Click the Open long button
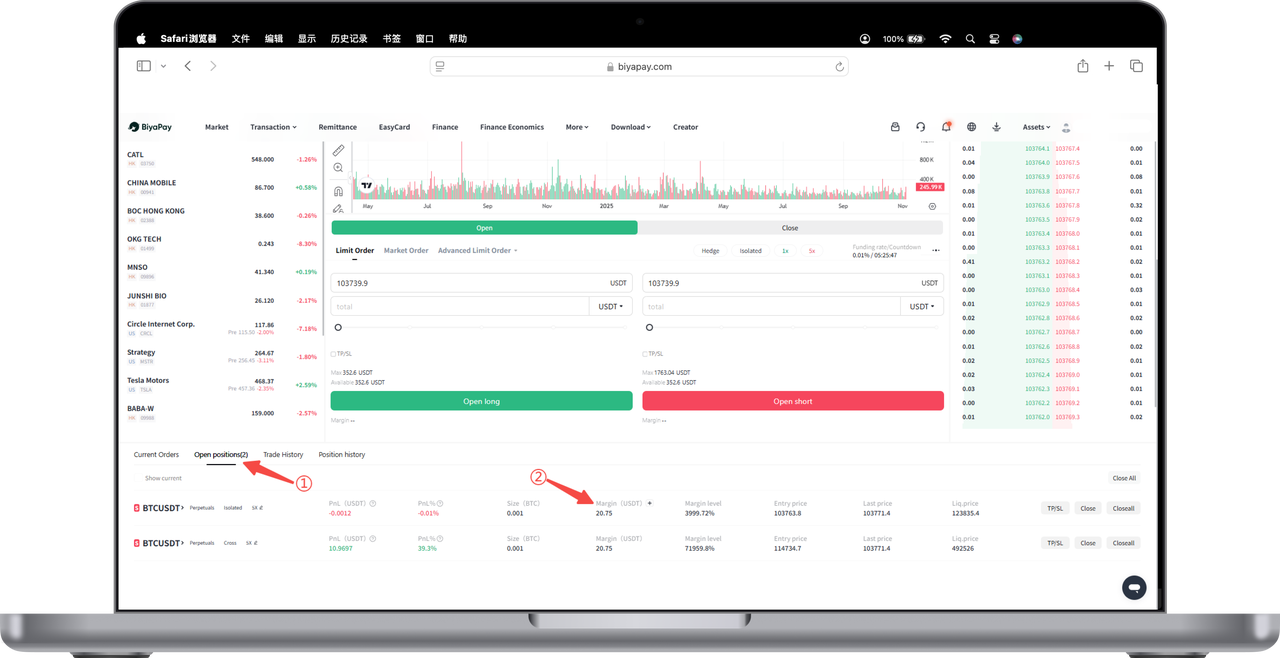The image size is (1280, 658). click(481, 401)
